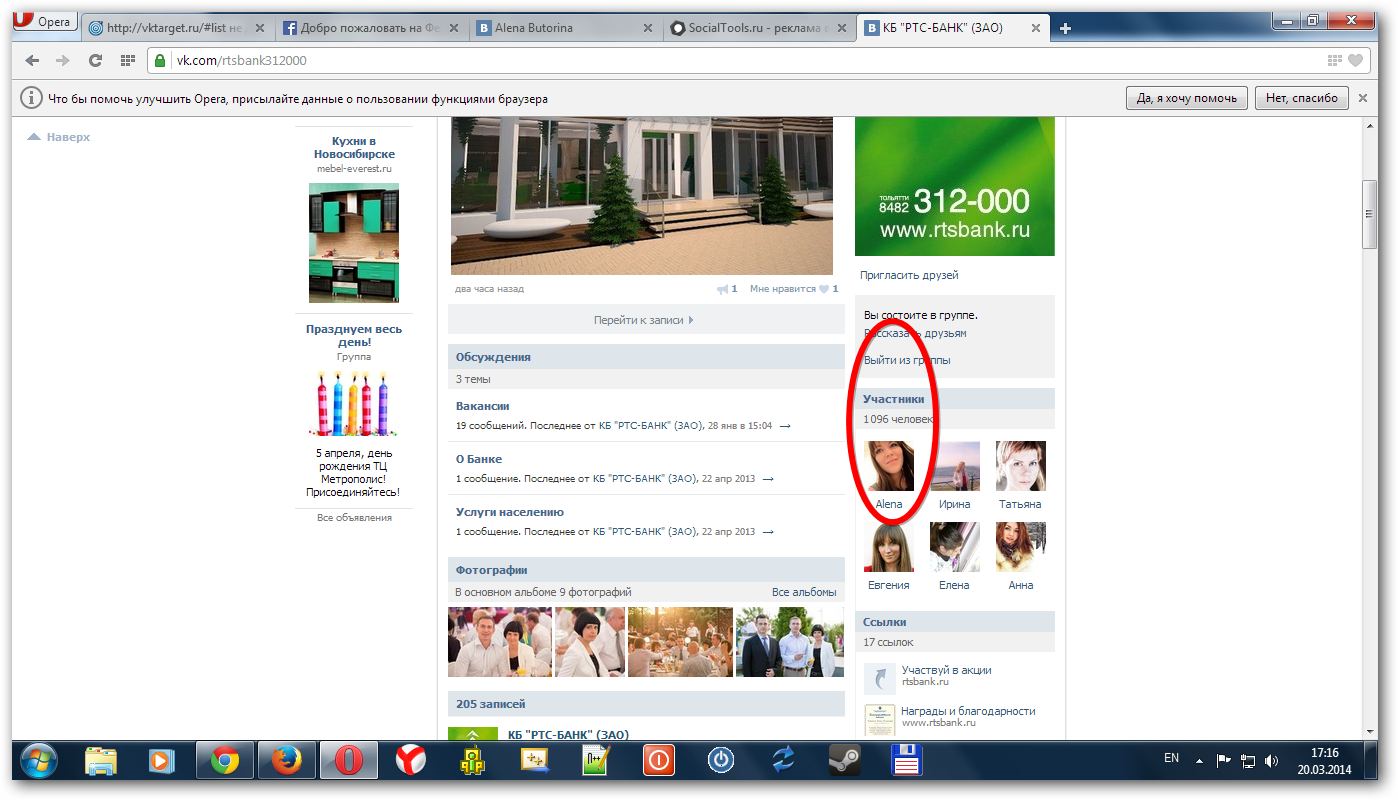
Task: Switch to Firefox in the taskbar
Action: pos(286,761)
